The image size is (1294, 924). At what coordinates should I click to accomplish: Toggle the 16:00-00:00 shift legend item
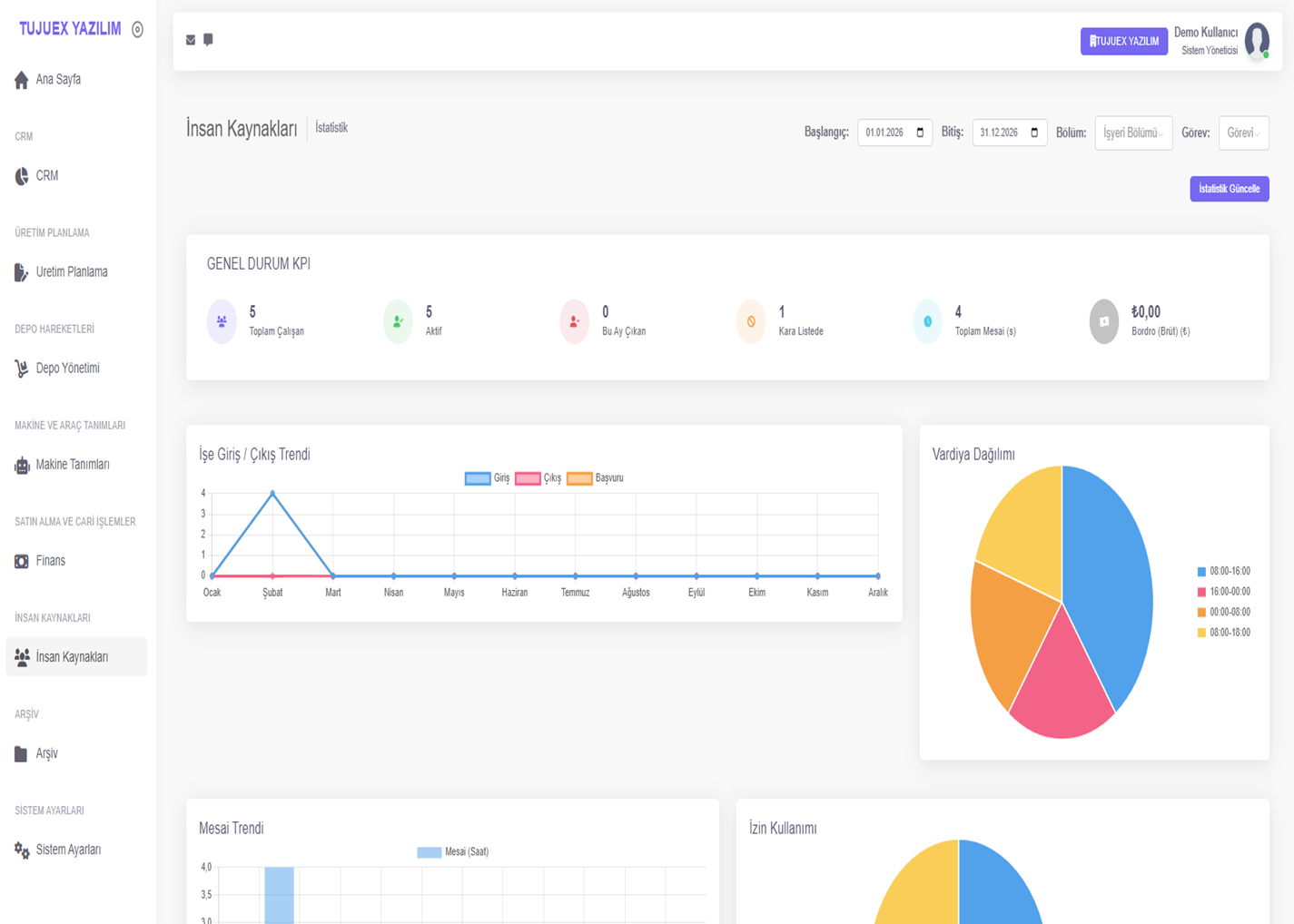(x=1224, y=592)
